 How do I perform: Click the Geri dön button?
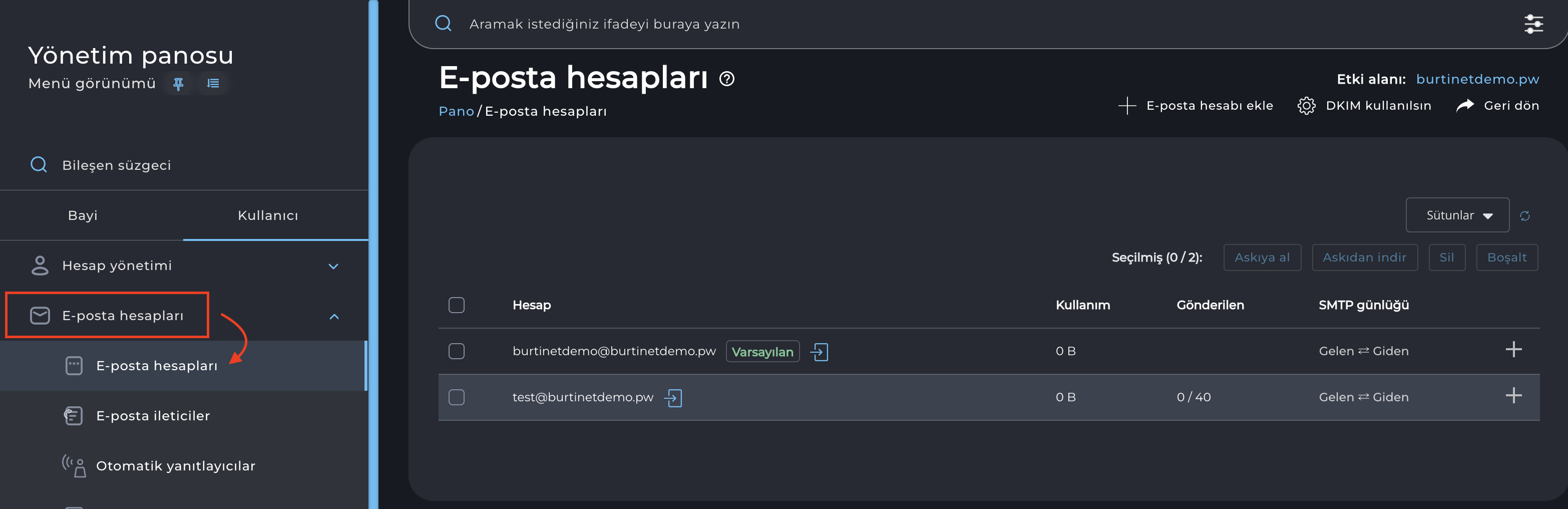1498,106
